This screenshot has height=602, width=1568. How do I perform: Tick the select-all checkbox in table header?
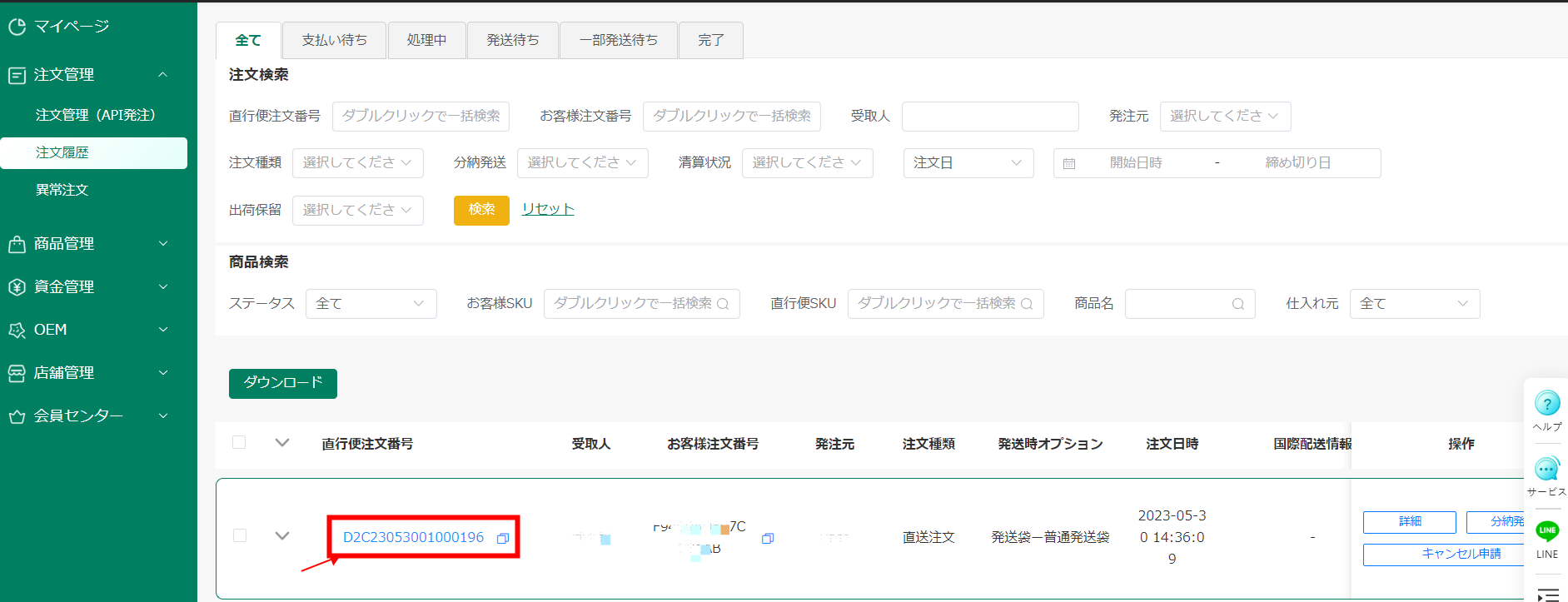[x=239, y=442]
